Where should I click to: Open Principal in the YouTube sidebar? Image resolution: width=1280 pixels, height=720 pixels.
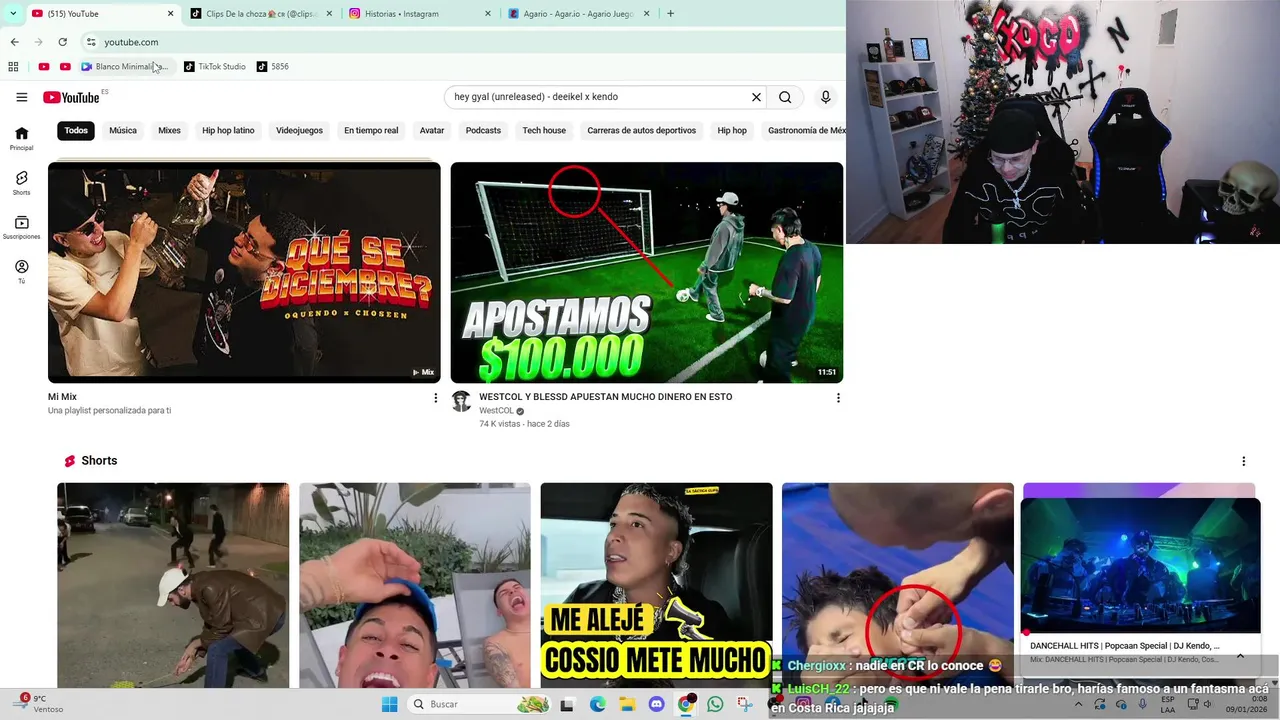[21, 138]
